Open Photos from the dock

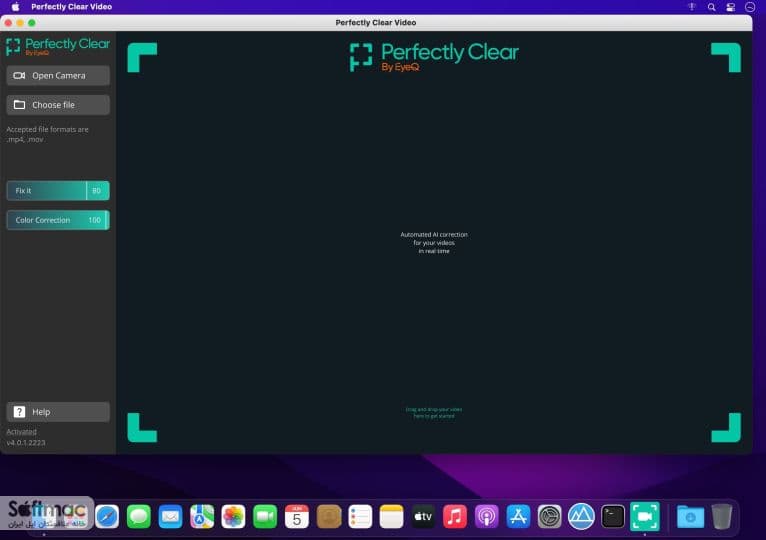(234, 517)
